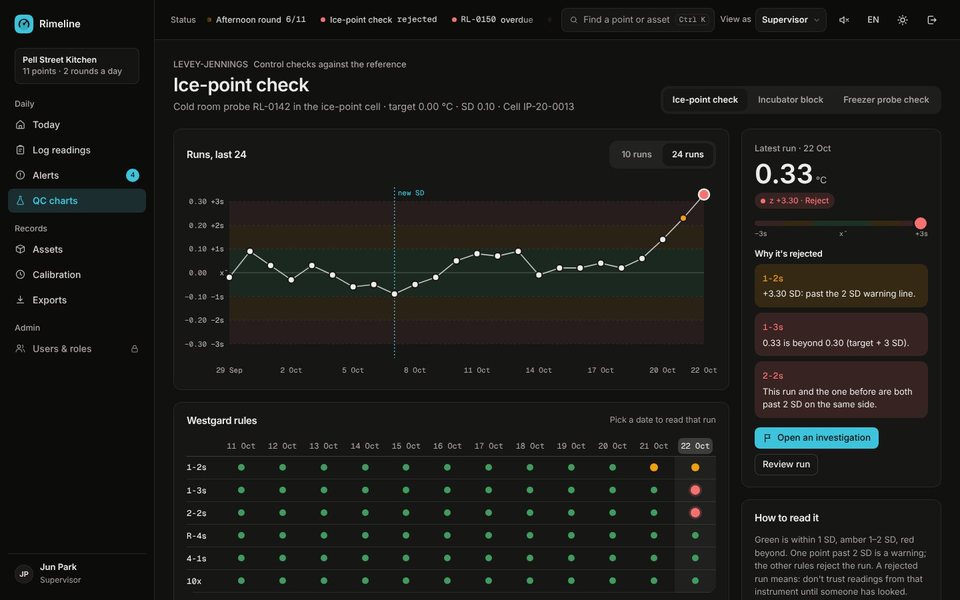Click the red 2-2s dot for 22 Oct
The image size is (960, 600).
695,512
